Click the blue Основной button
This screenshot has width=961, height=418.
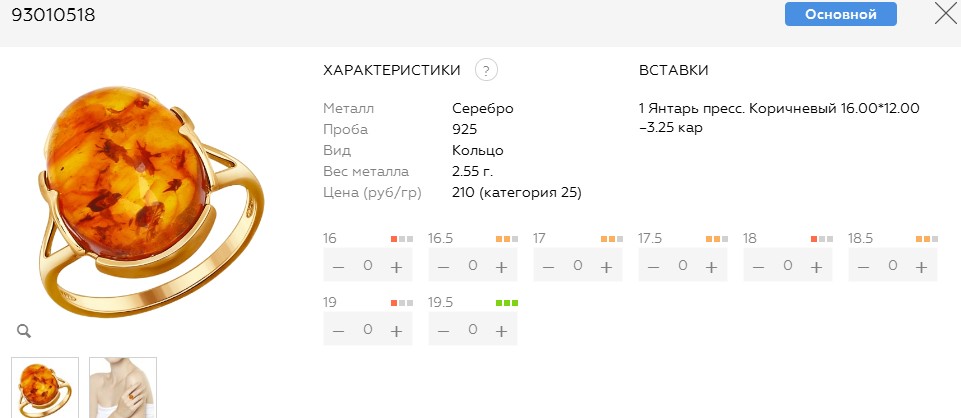[x=840, y=14]
